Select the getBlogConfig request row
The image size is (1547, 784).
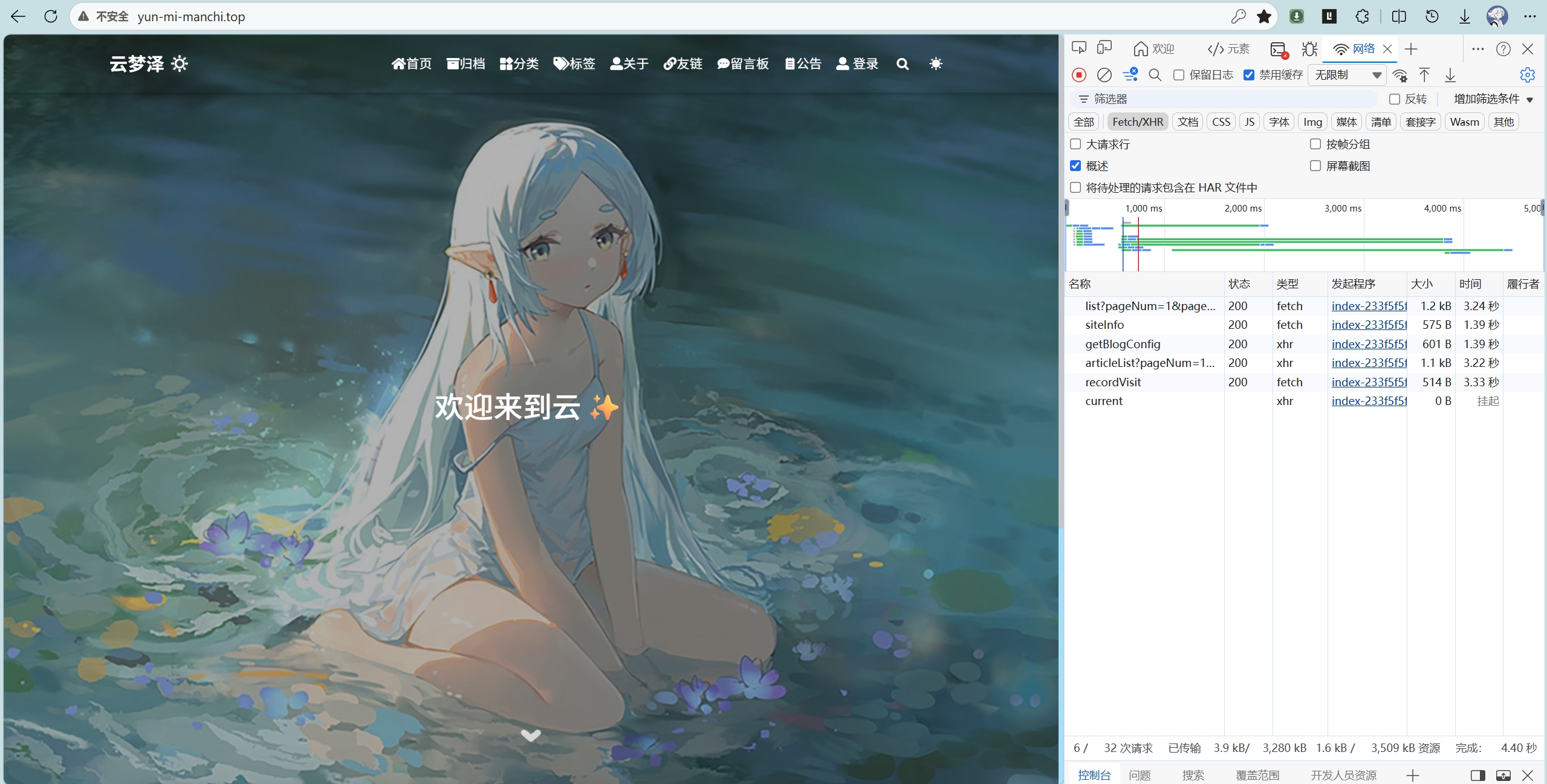[1305, 344]
